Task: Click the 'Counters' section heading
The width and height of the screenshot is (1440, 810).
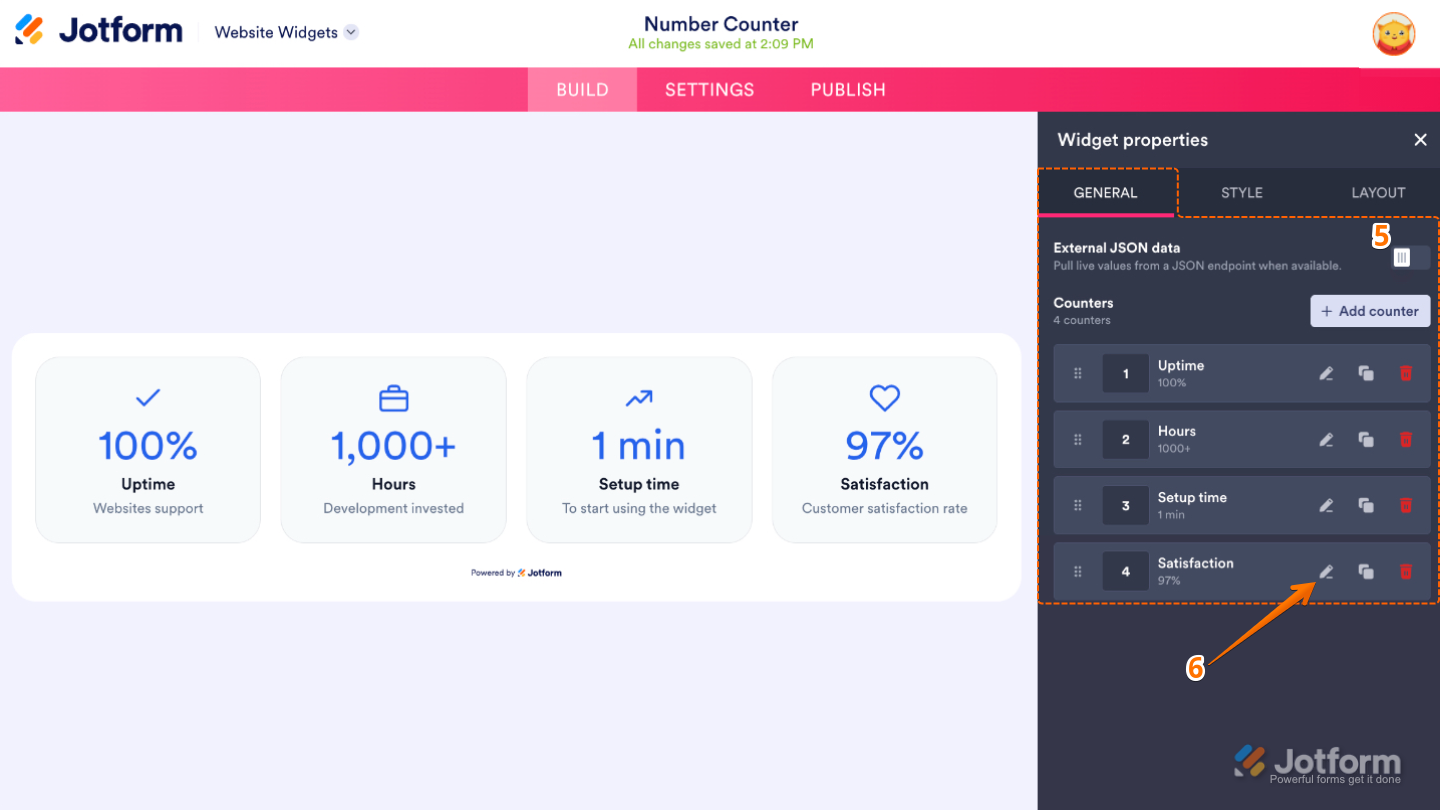Action: pos(1083,303)
